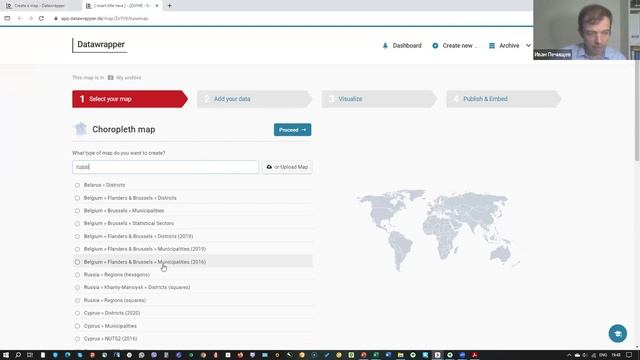This screenshot has height=360, width=640.
Task: Open a new browser tab
Action: click(x=169, y=6)
